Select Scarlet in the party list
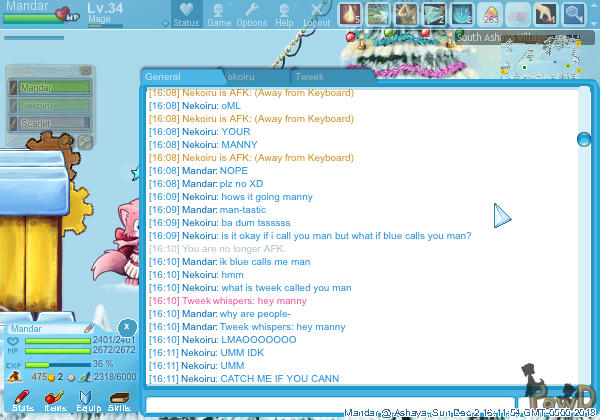This screenshot has width=600, height=420. point(50,123)
